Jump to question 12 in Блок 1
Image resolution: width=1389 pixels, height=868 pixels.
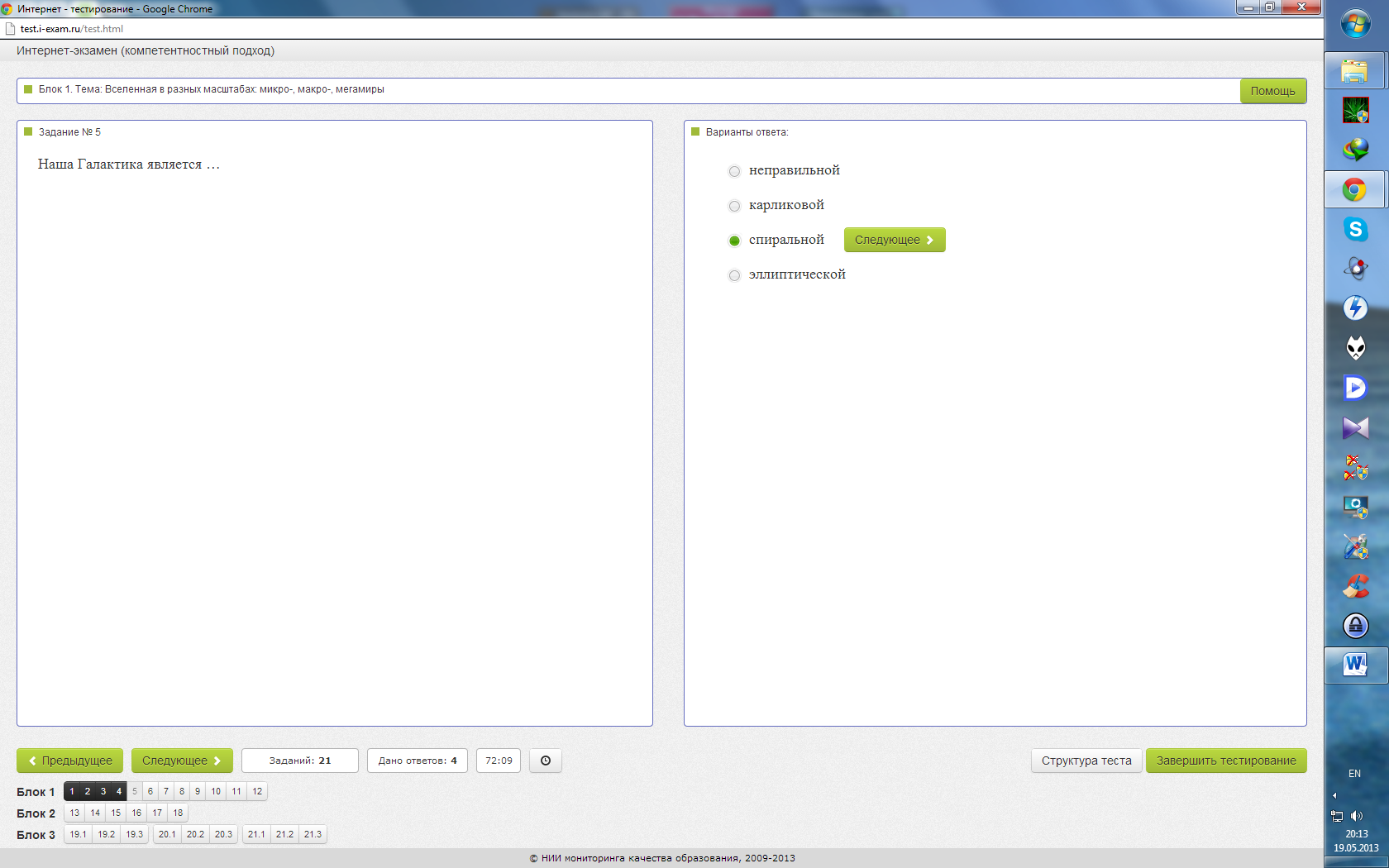(257, 791)
